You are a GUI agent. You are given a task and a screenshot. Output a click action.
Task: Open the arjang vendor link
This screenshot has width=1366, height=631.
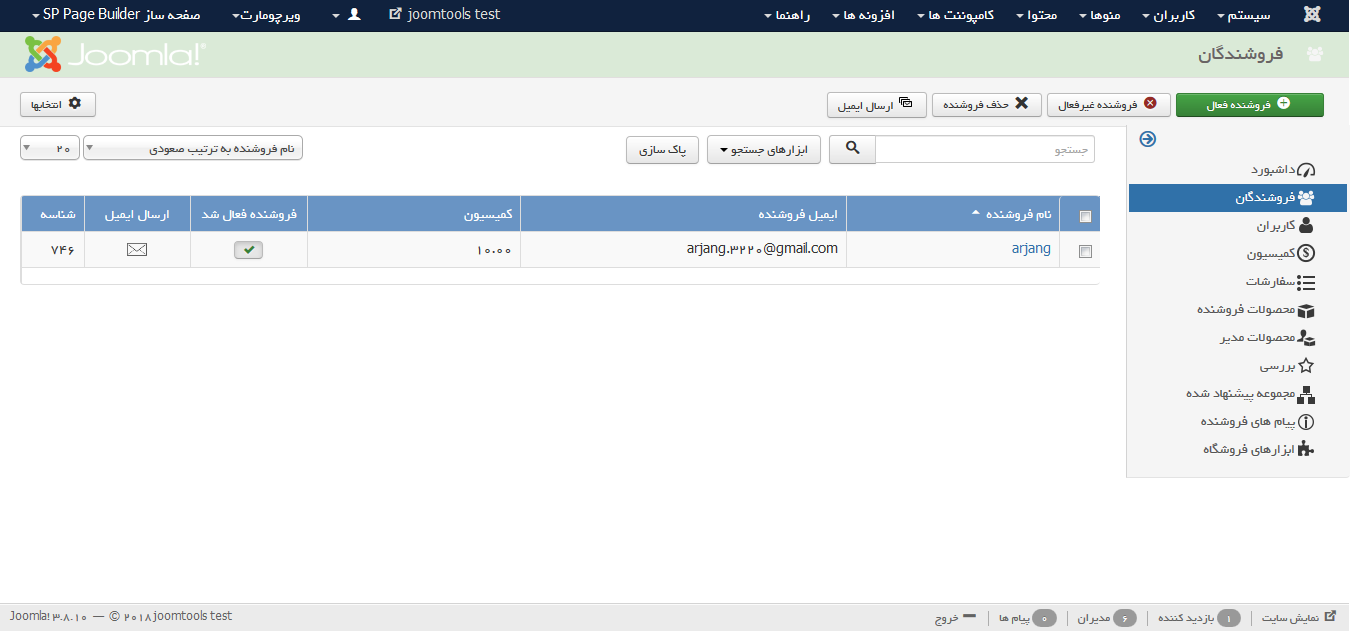pyautogui.click(x=1030, y=249)
